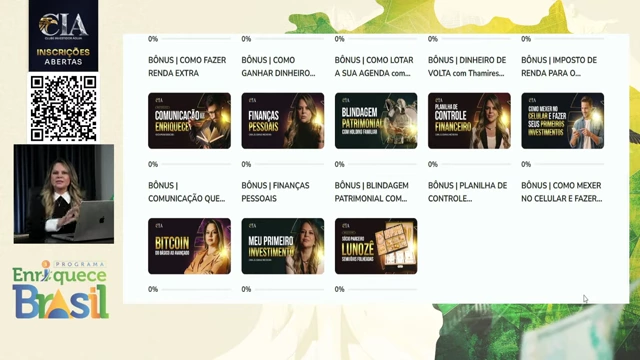640x360 pixels.
Task: Click the title 'BÔNUS | FINANÇAS PESSOAIS'
Action: coord(276,192)
